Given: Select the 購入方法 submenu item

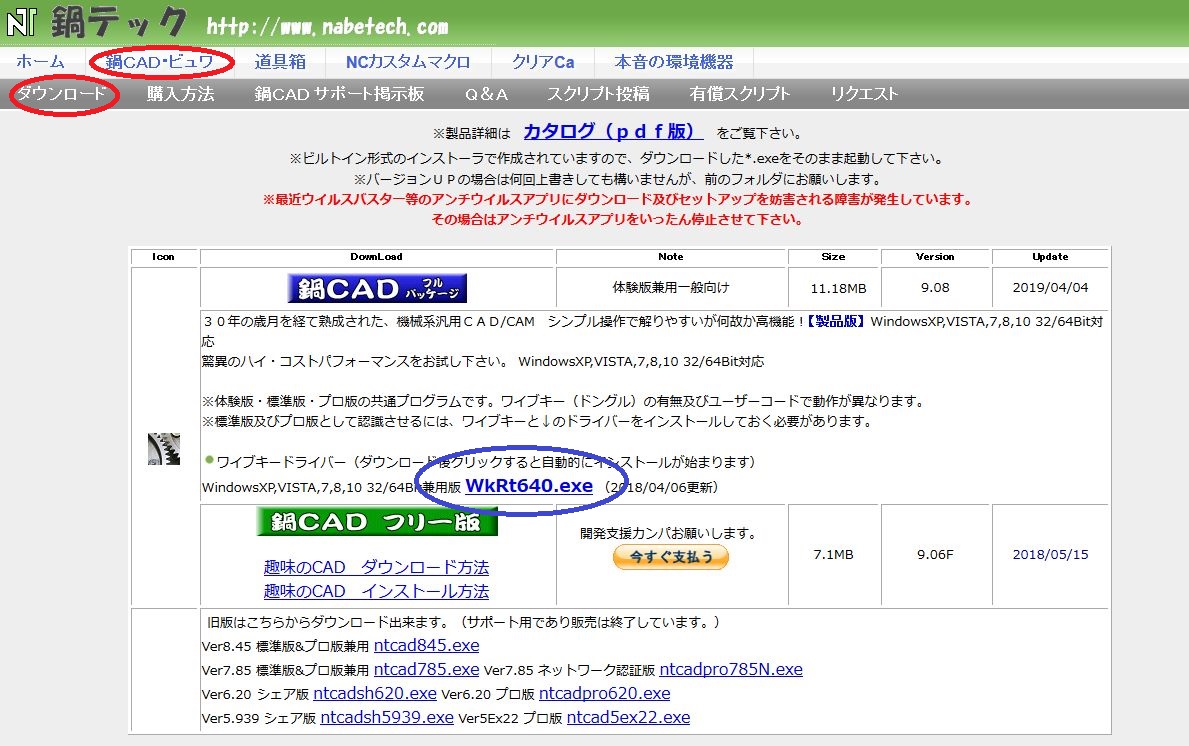Looking at the screenshot, I should tap(180, 94).
